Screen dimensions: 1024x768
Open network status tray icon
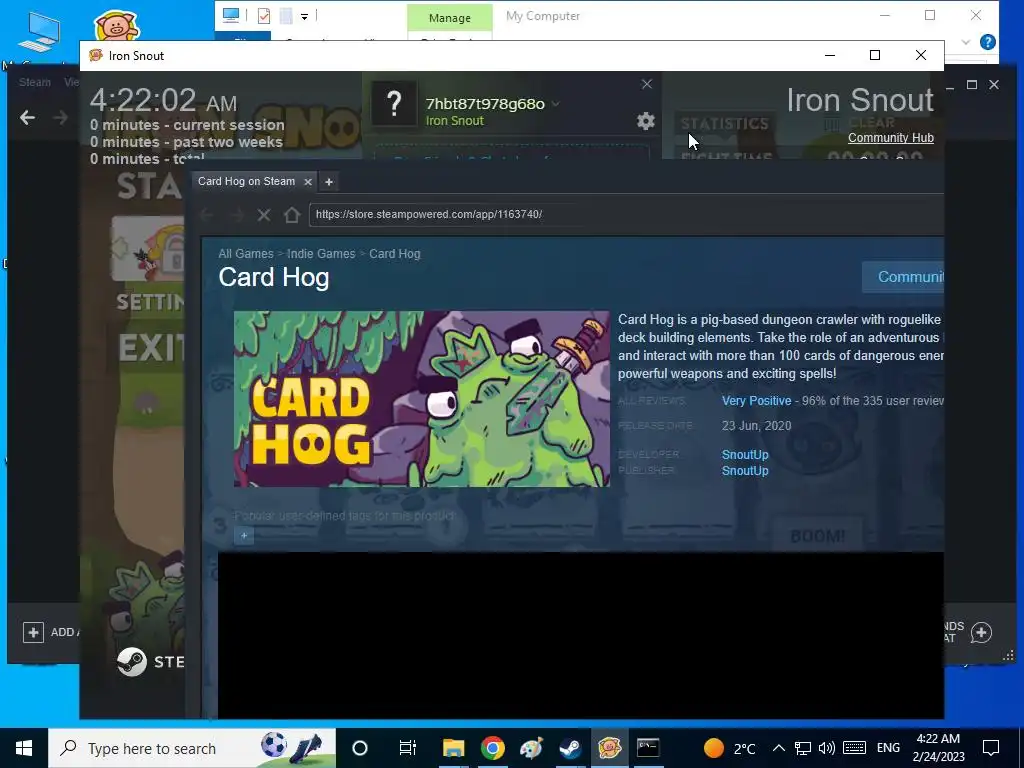pyautogui.click(x=803, y=748)
